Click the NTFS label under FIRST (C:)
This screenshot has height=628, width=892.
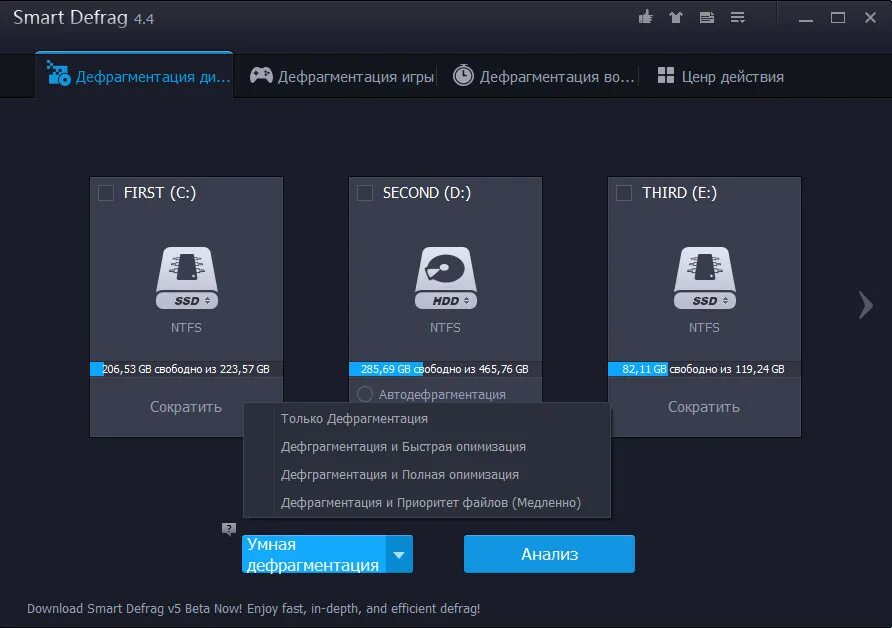[186, 328]
